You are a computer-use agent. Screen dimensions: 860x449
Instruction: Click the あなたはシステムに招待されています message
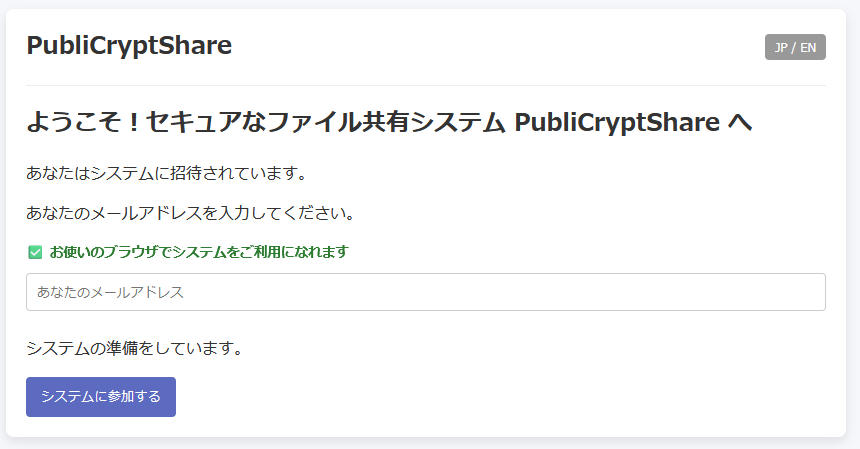[166, 173]
